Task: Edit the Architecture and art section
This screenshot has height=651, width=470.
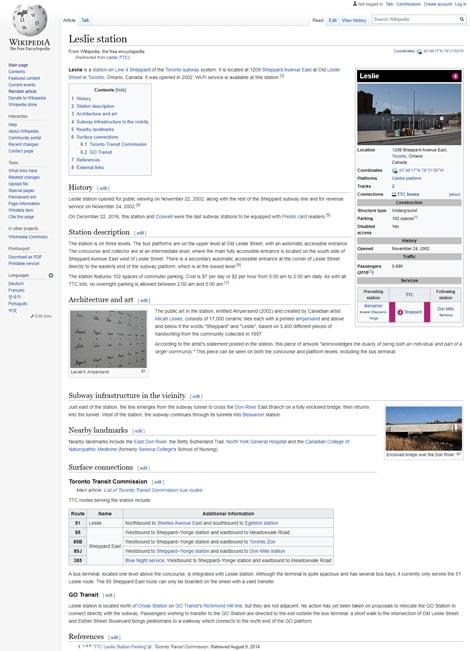Action: pos(144,300)
